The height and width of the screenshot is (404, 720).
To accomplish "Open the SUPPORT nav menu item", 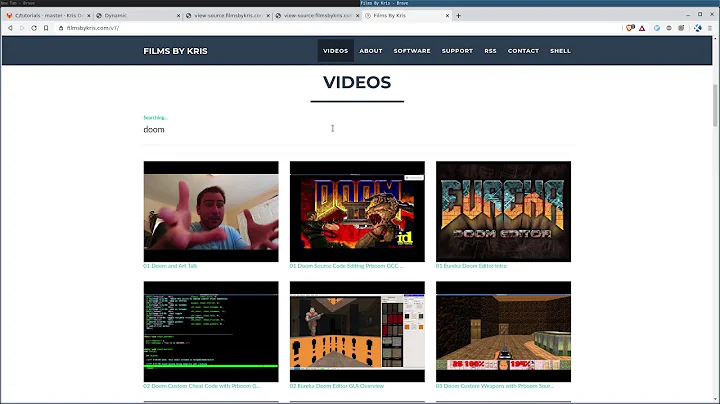I will click(x=457, y=51).
